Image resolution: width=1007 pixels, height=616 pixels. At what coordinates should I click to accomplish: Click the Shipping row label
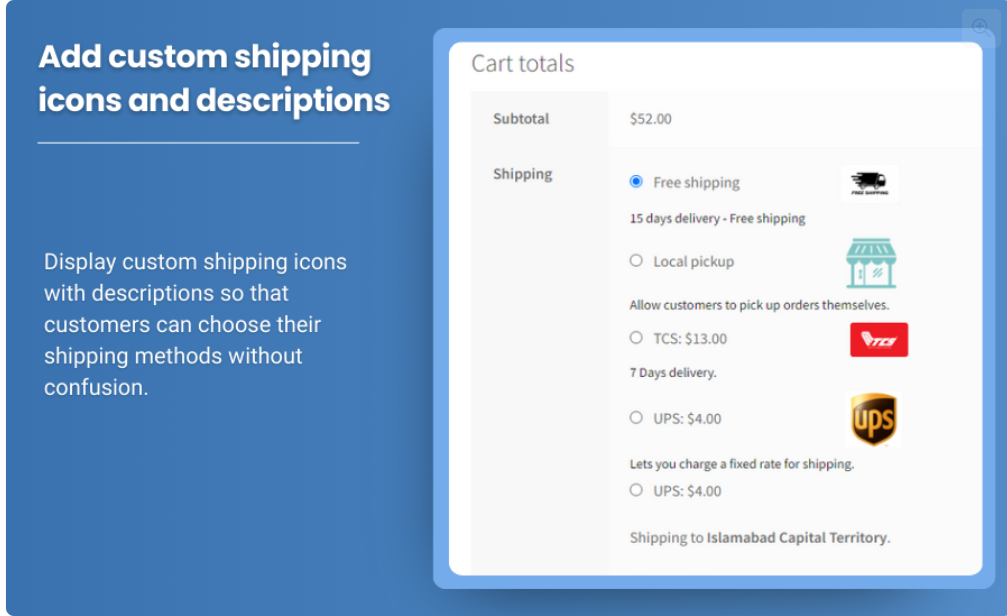(x=522, y=174)
